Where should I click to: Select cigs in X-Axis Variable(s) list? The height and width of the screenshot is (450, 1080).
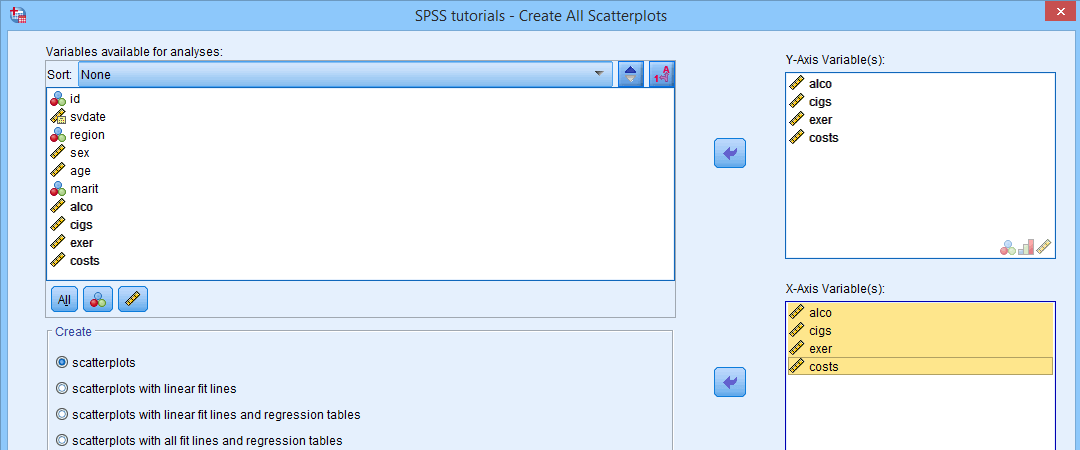920,330
